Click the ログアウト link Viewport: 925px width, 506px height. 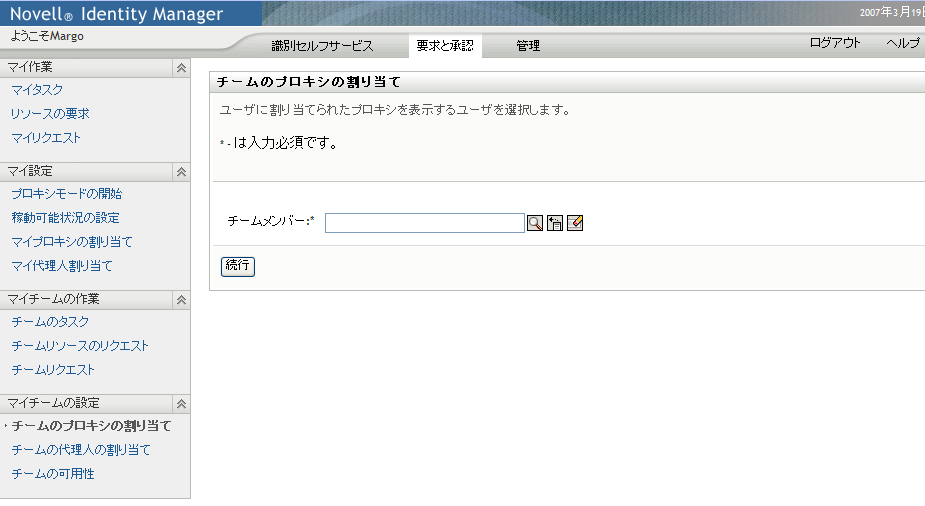(835, 42)
